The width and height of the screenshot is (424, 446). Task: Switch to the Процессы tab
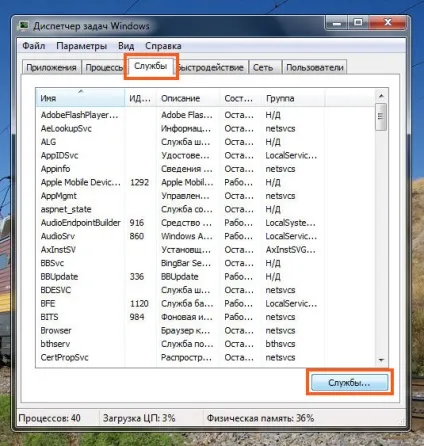[104, 67]
